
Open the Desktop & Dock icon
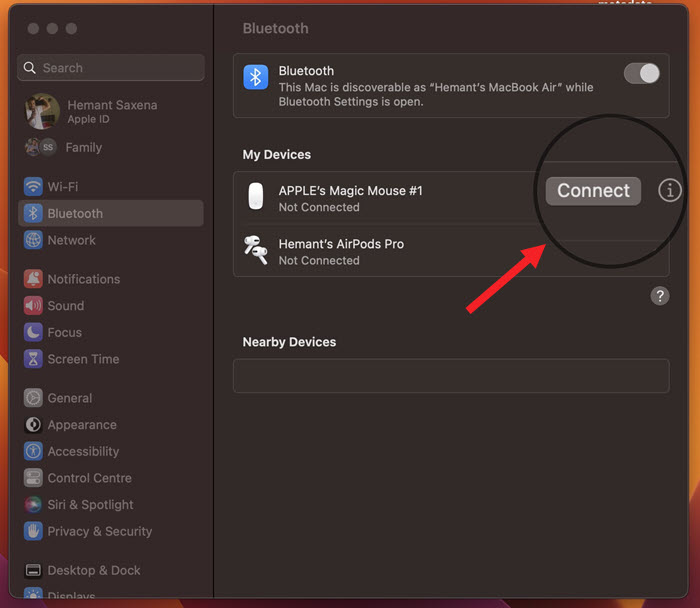pyautogui.click(x=33, y=570)
